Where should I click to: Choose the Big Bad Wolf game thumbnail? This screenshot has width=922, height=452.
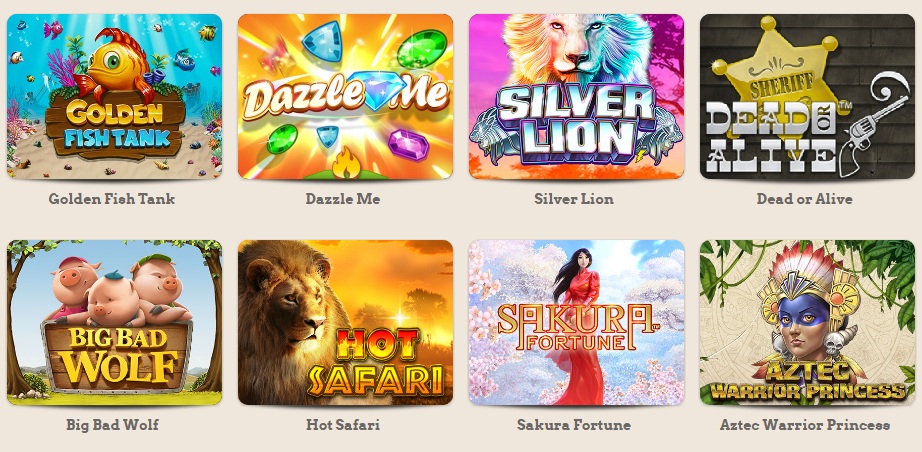115,323
